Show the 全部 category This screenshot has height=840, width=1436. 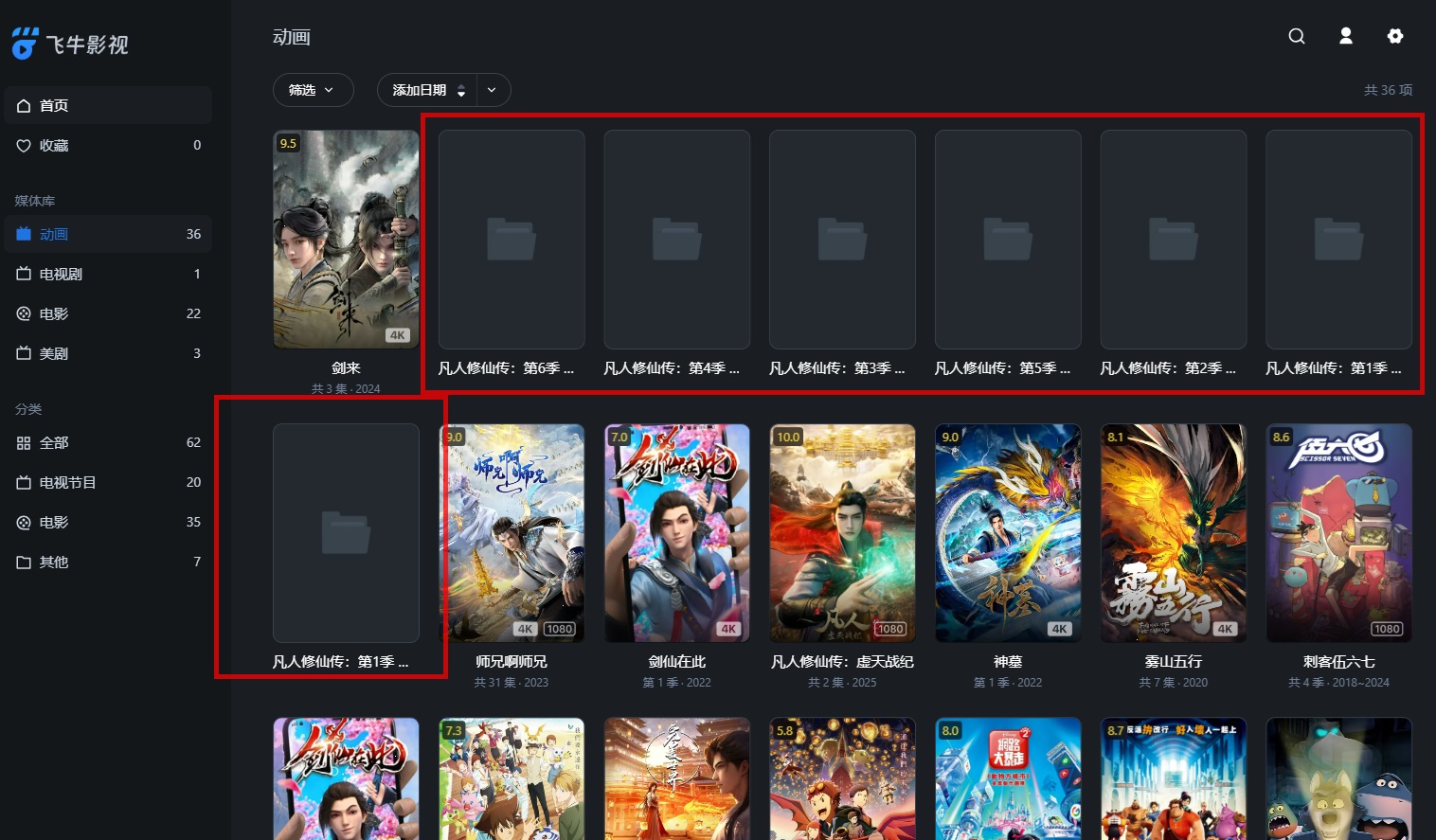point(108,442)
